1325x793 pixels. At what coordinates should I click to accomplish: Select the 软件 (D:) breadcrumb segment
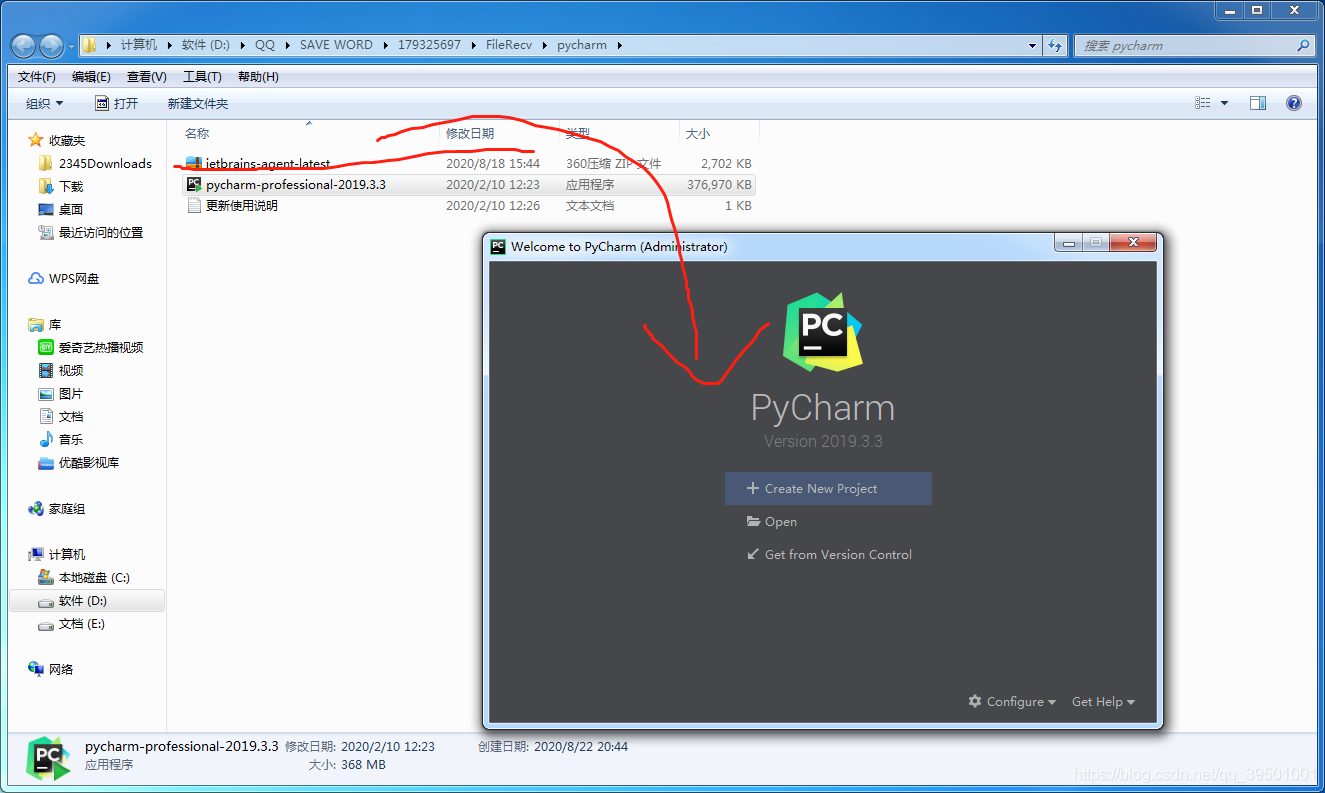(207, 45)
